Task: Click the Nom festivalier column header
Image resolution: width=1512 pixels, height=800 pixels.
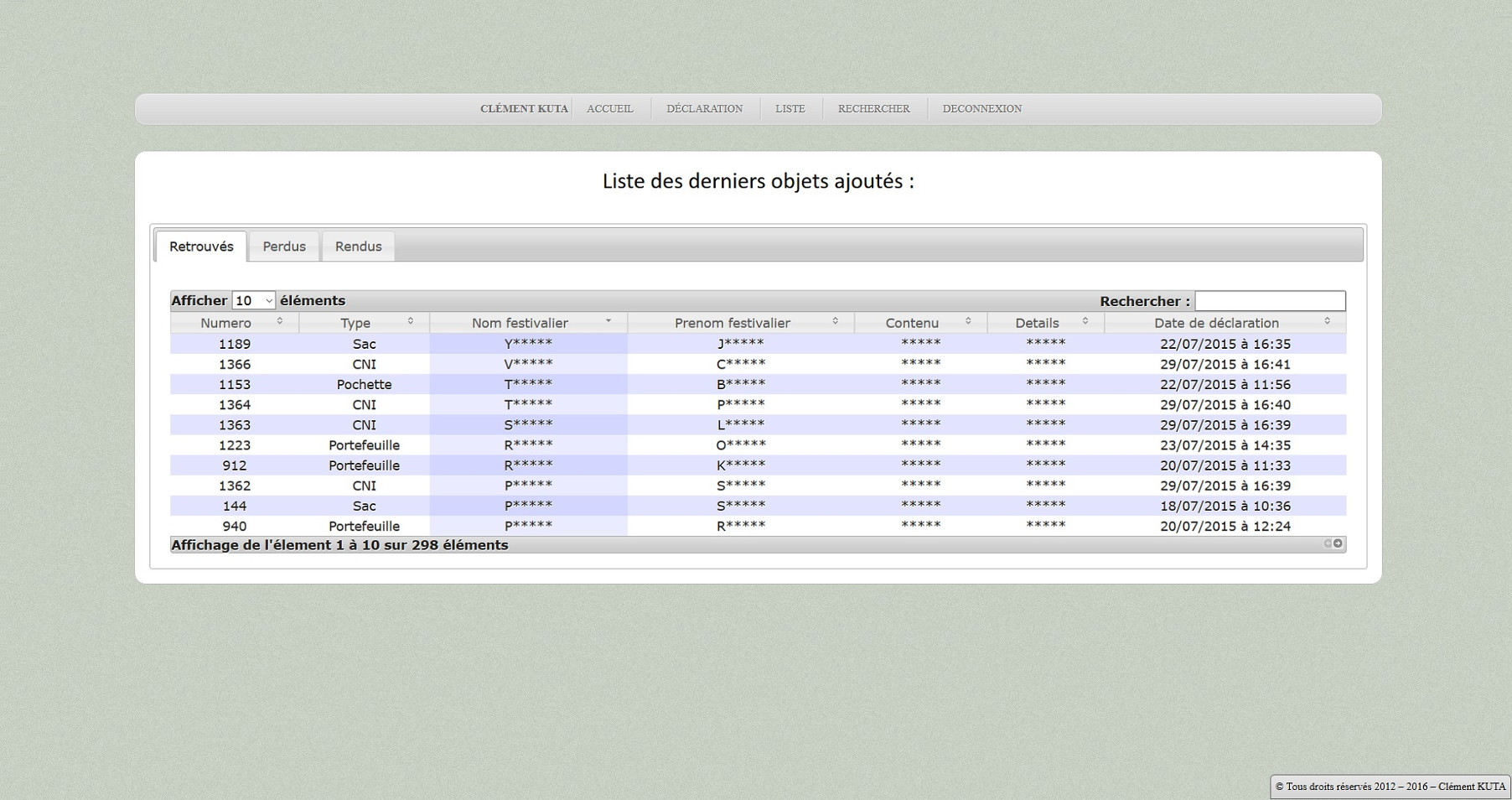Action: [x=529, y=323]
